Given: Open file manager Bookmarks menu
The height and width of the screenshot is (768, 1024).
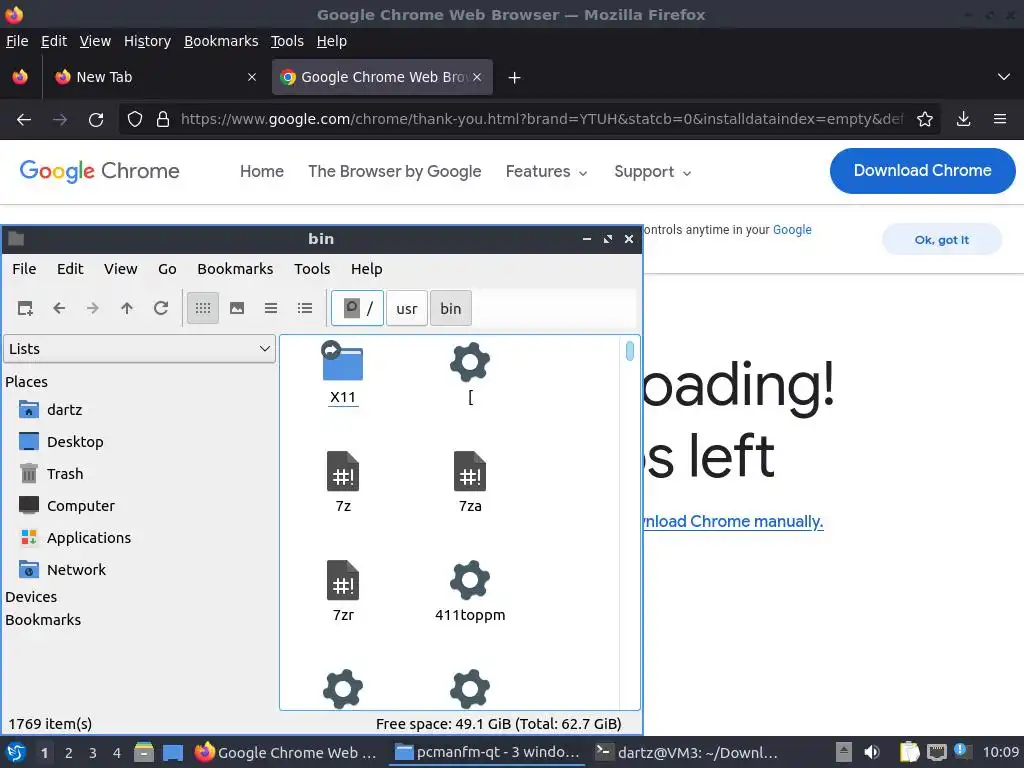Looking at the screenshot, I should pyautogui.click(x=235, y=269).
